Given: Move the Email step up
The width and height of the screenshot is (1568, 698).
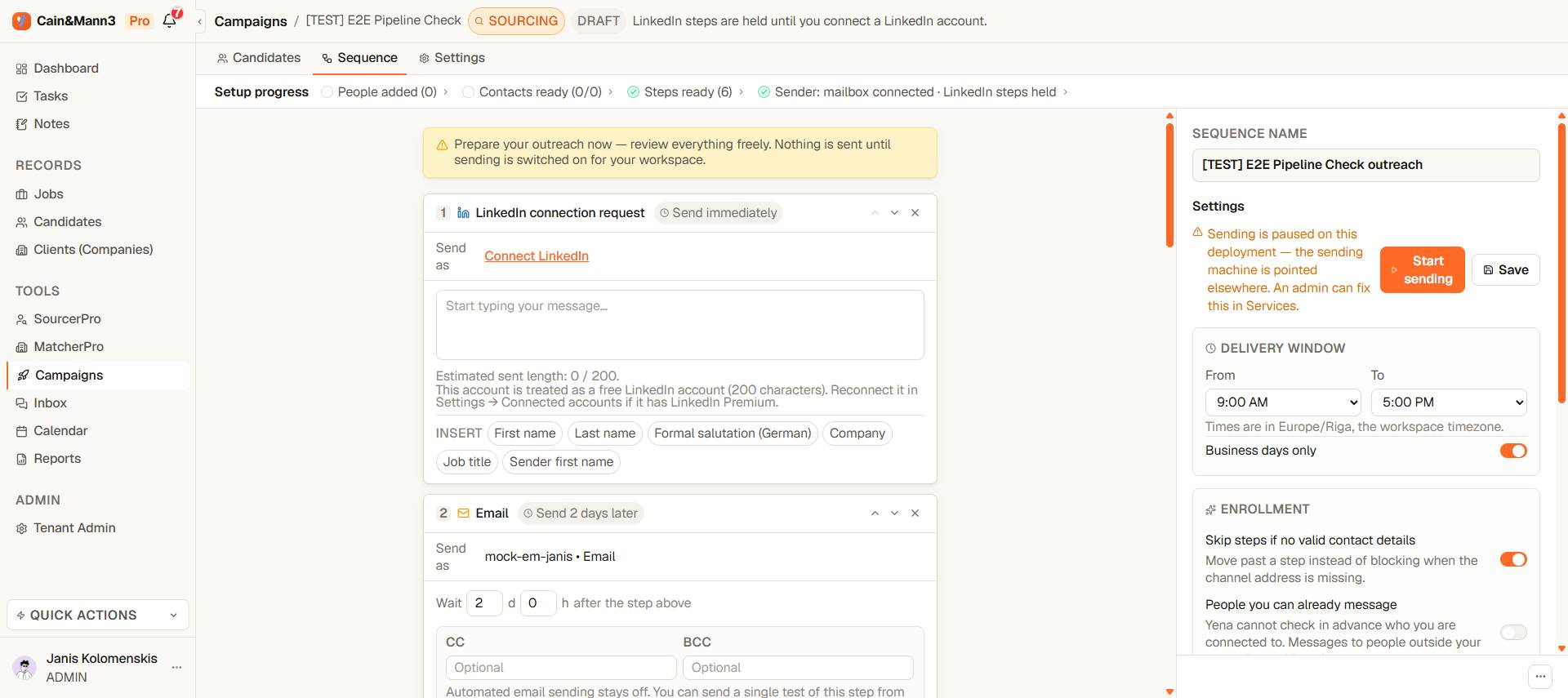Looking at the screenshot, I should point(875,513).
